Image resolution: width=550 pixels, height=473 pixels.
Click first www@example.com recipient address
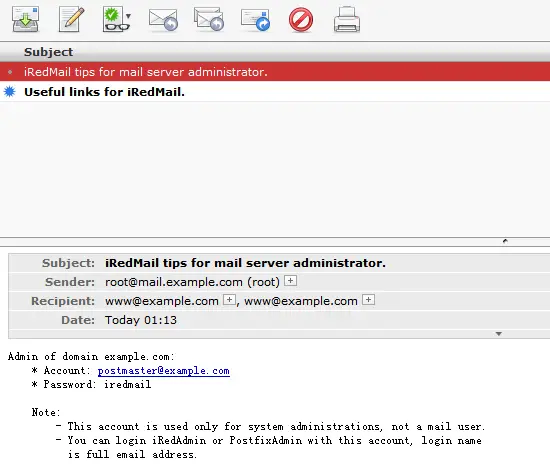(162, 301)
